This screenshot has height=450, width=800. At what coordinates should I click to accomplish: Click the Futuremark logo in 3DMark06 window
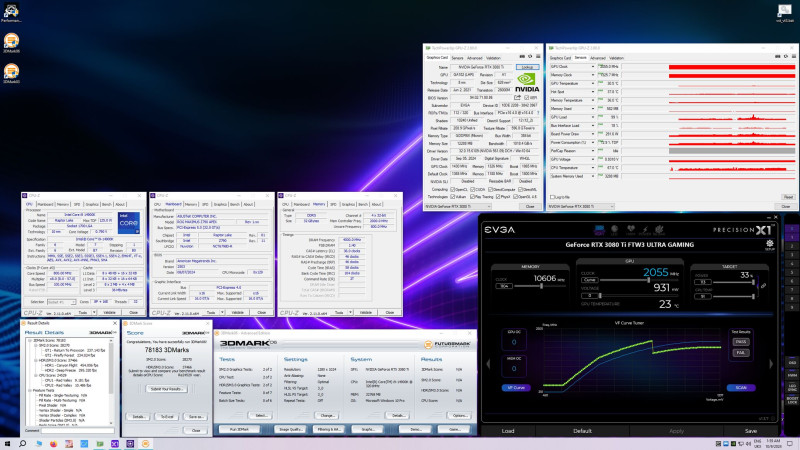[447, 344]
